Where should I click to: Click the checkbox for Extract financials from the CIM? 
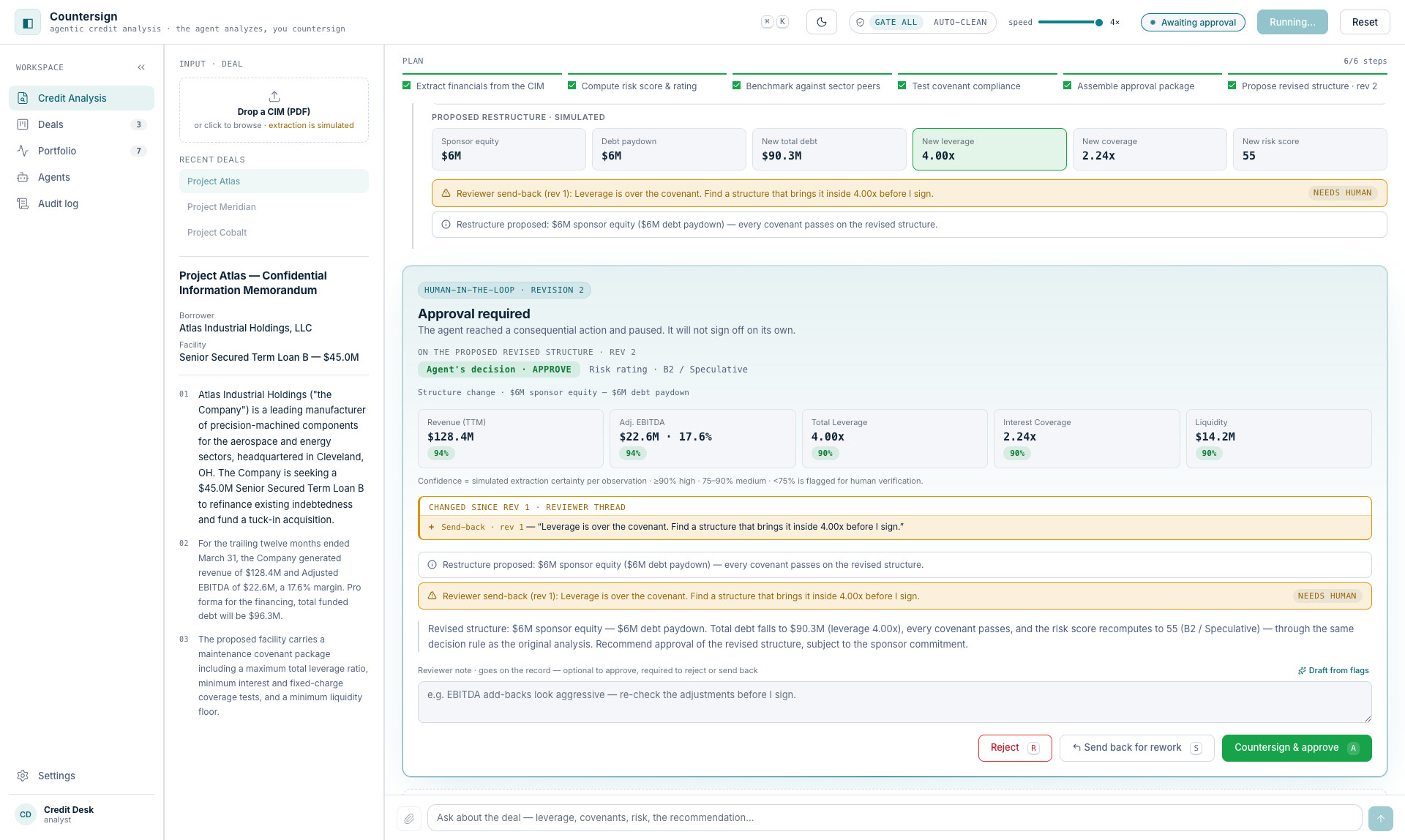click(x=407, y=86)
